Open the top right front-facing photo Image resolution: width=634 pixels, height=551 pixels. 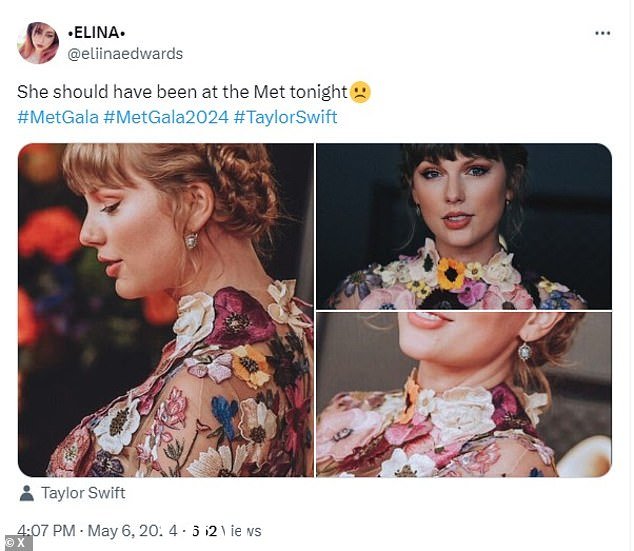point(464,226)
